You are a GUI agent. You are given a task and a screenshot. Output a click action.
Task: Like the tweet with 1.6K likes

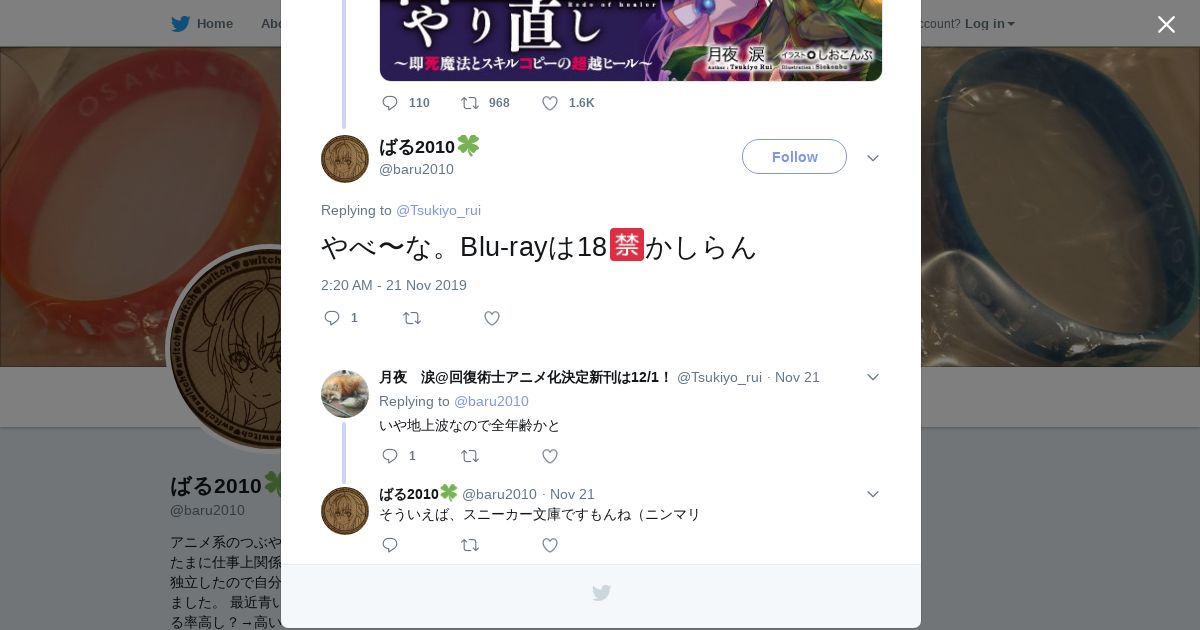(x=550, y=103)
